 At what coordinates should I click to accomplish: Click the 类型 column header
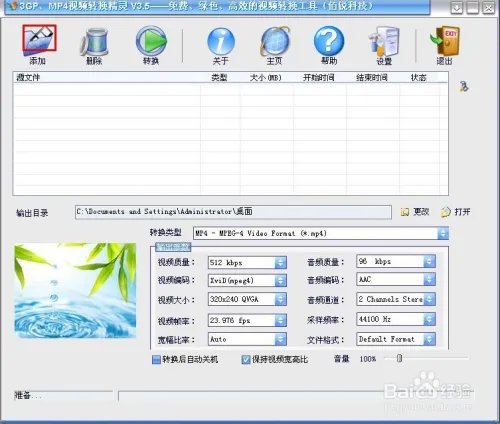click(220, 78)
